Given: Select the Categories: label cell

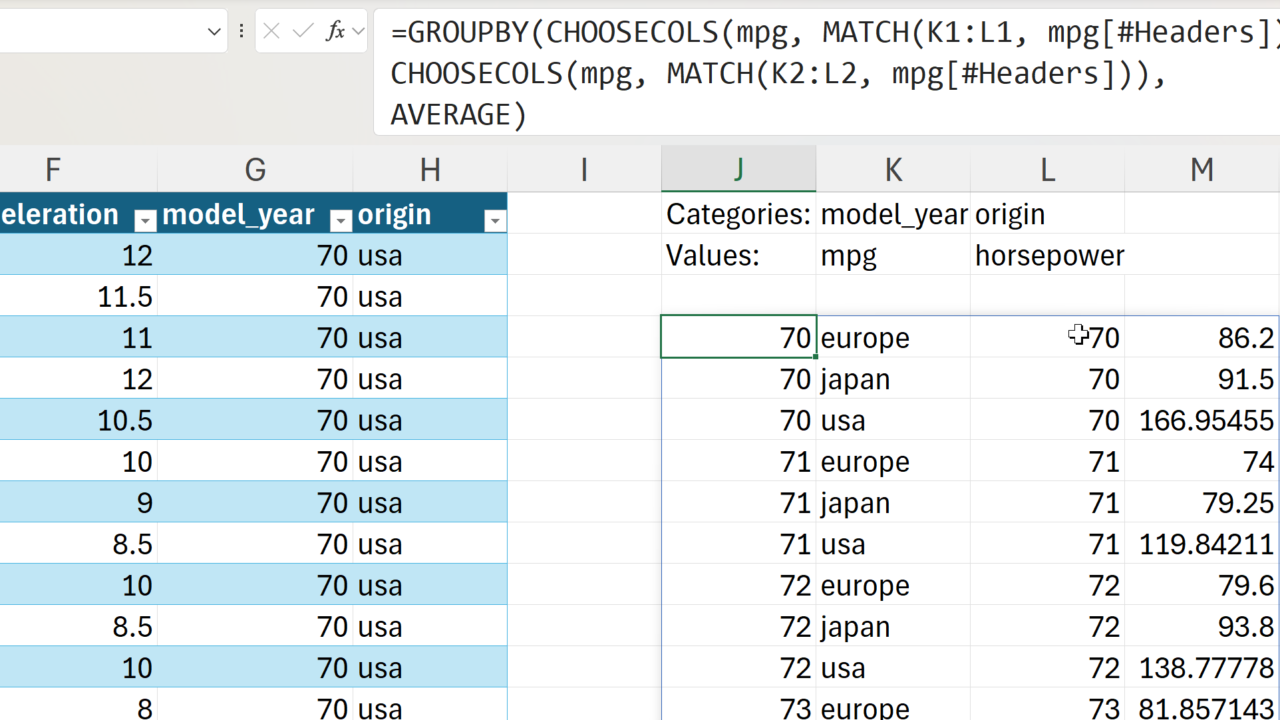Looking at the screenshot, I should (x=738, y=214).
